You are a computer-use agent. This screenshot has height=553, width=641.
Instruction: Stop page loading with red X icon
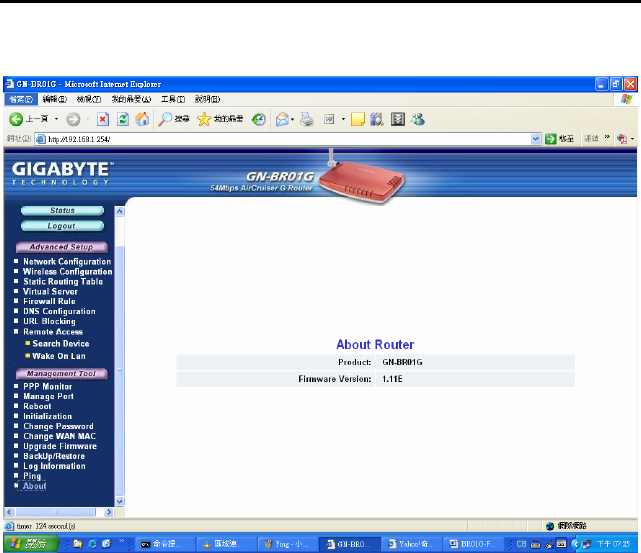[103, 119]
